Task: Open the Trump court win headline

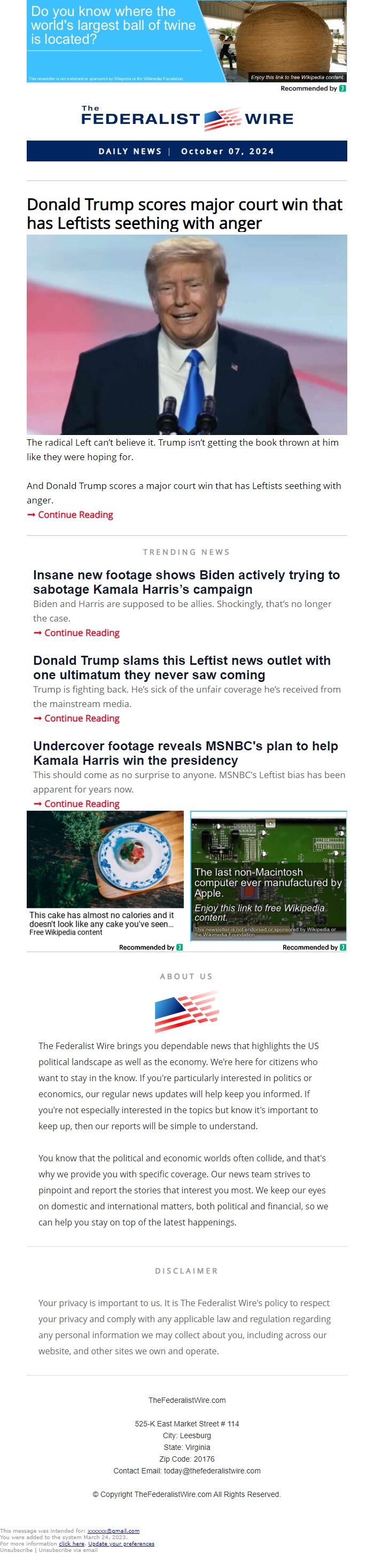Action: click(185, 214)
